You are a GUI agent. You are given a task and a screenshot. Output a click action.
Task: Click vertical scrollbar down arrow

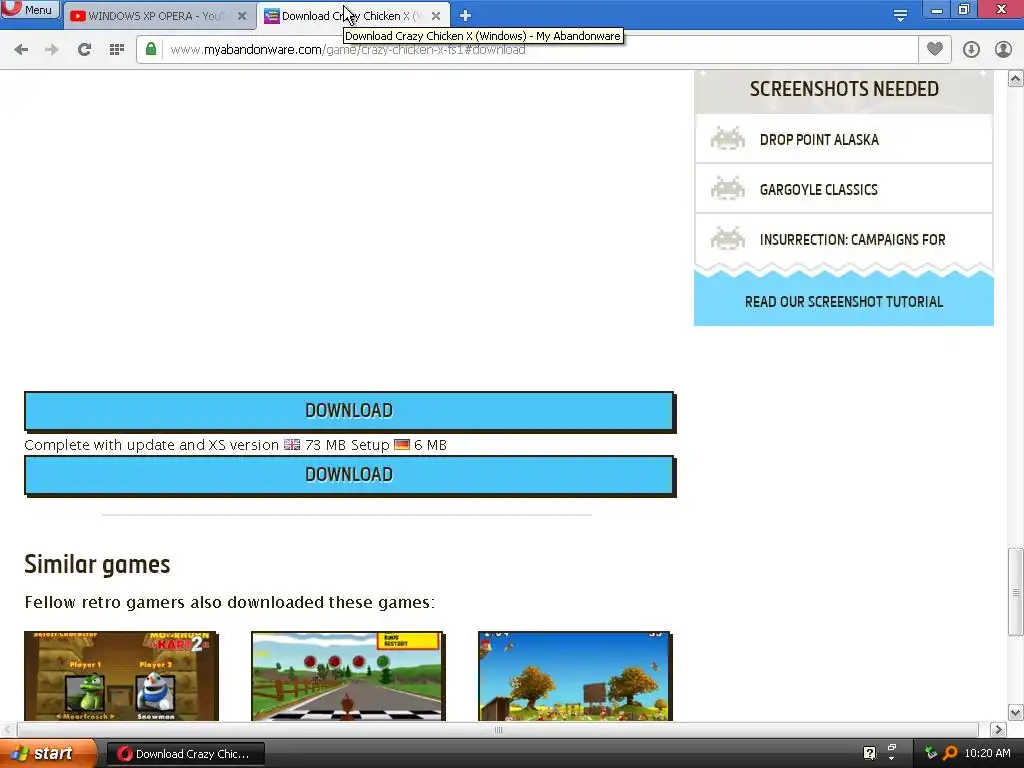pyautogui.click(x=1016, y=712)
